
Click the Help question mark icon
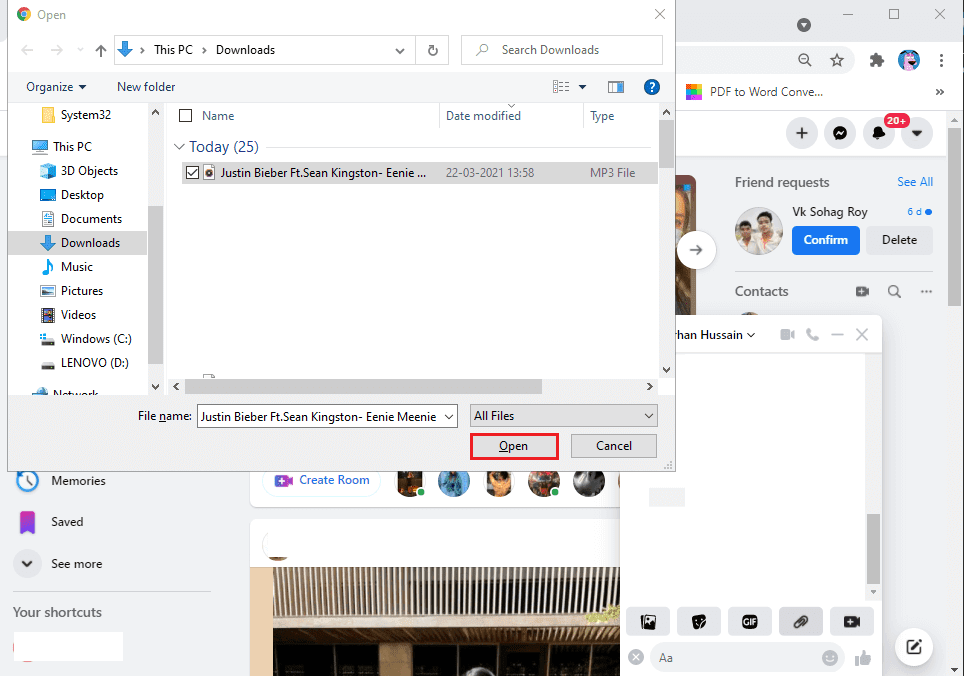point(652,87)
